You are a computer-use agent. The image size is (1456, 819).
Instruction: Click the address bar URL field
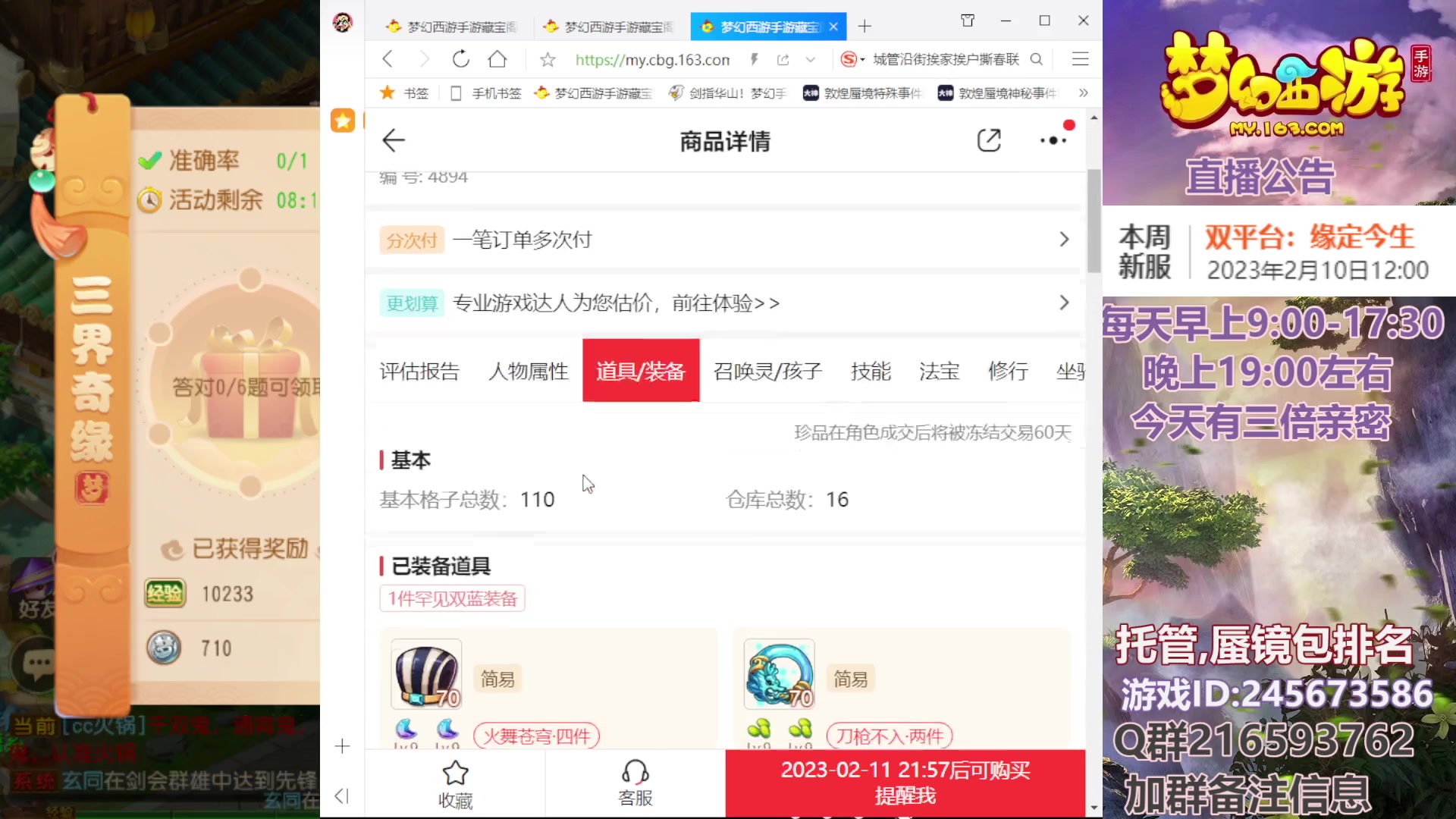point(652,59)
